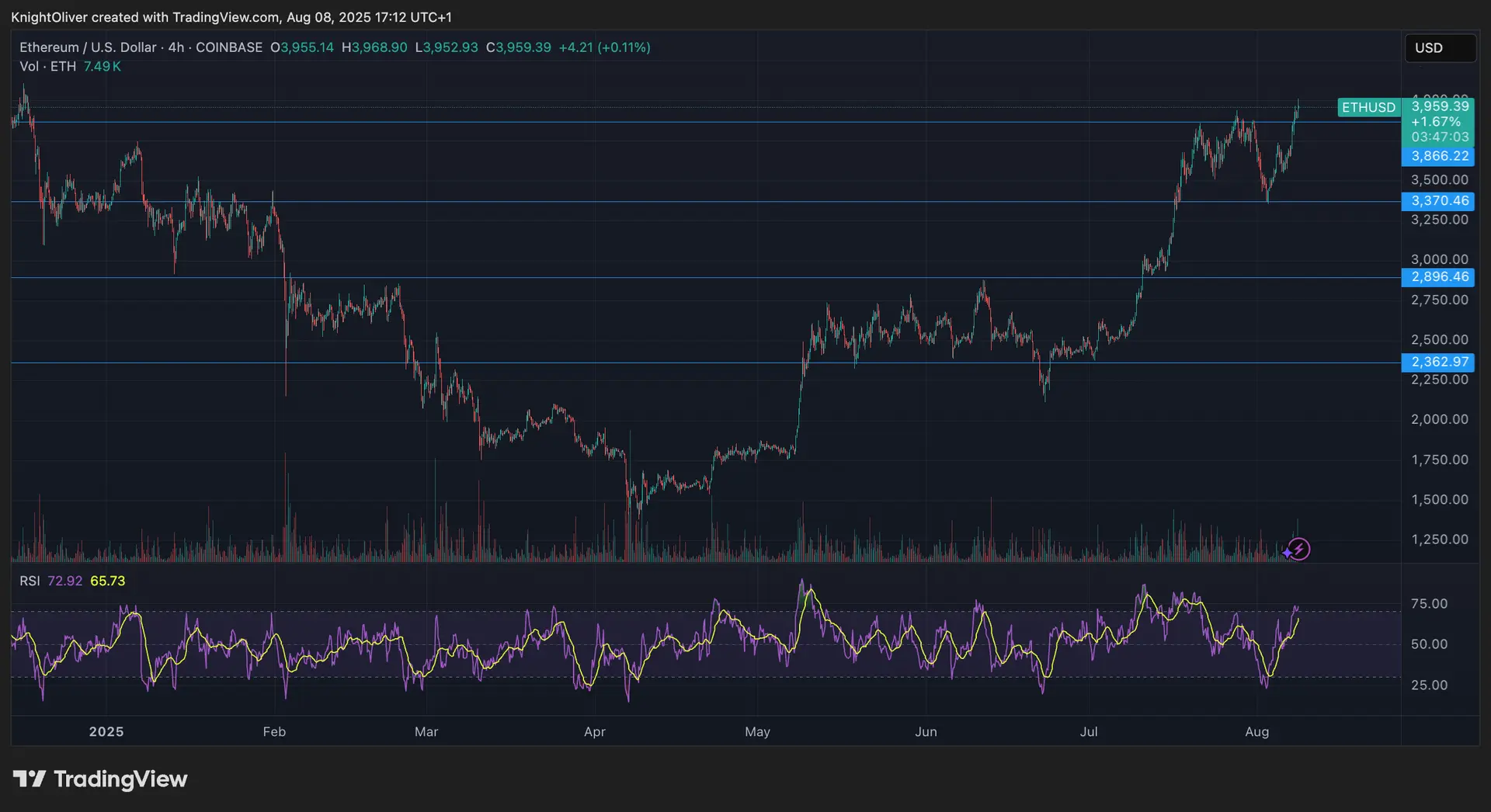
Task: Click the COINBASE exchange name in the legend
Action: tap(229, 47)
